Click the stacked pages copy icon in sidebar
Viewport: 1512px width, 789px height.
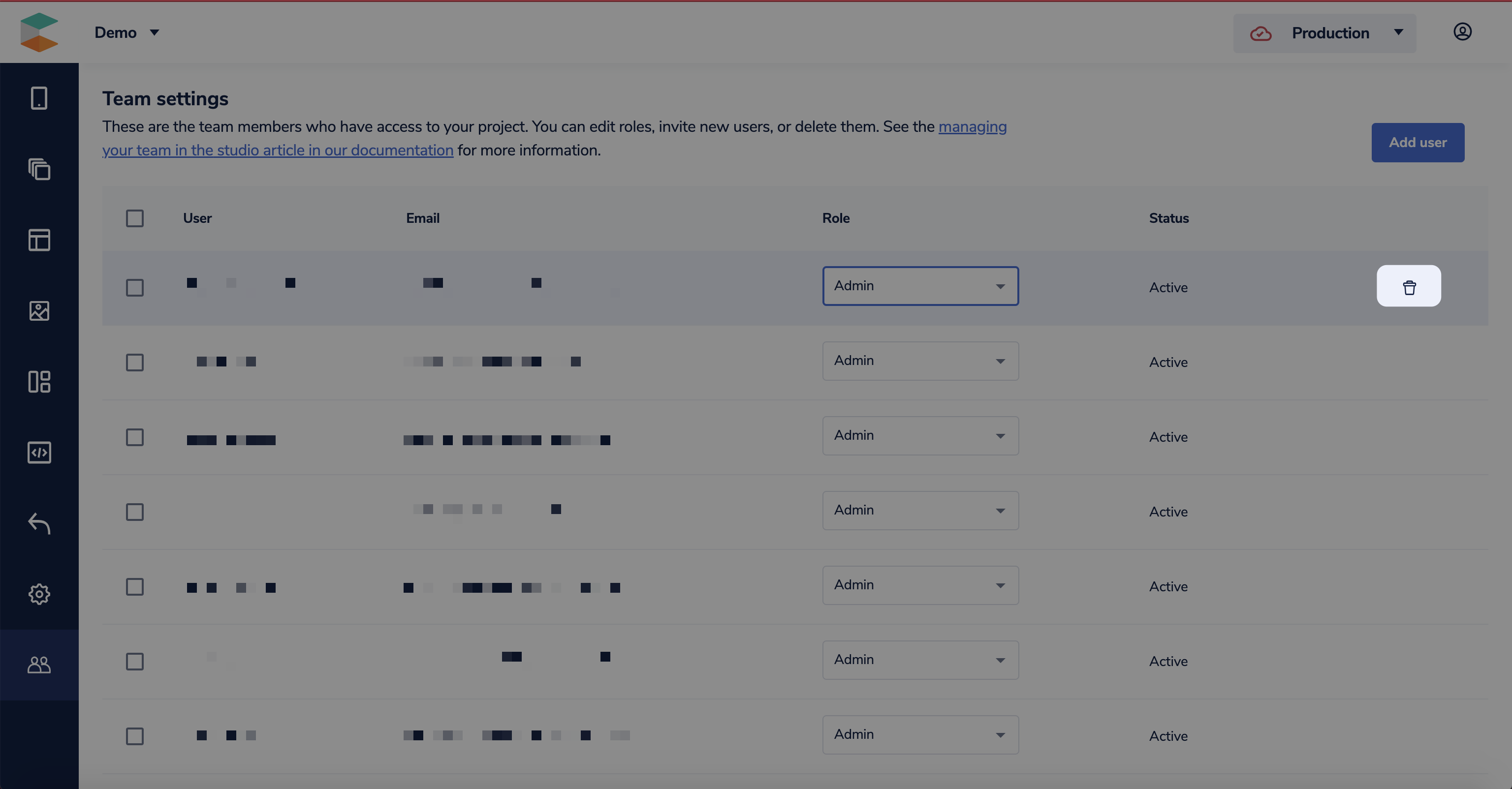[x=39, y=170]
